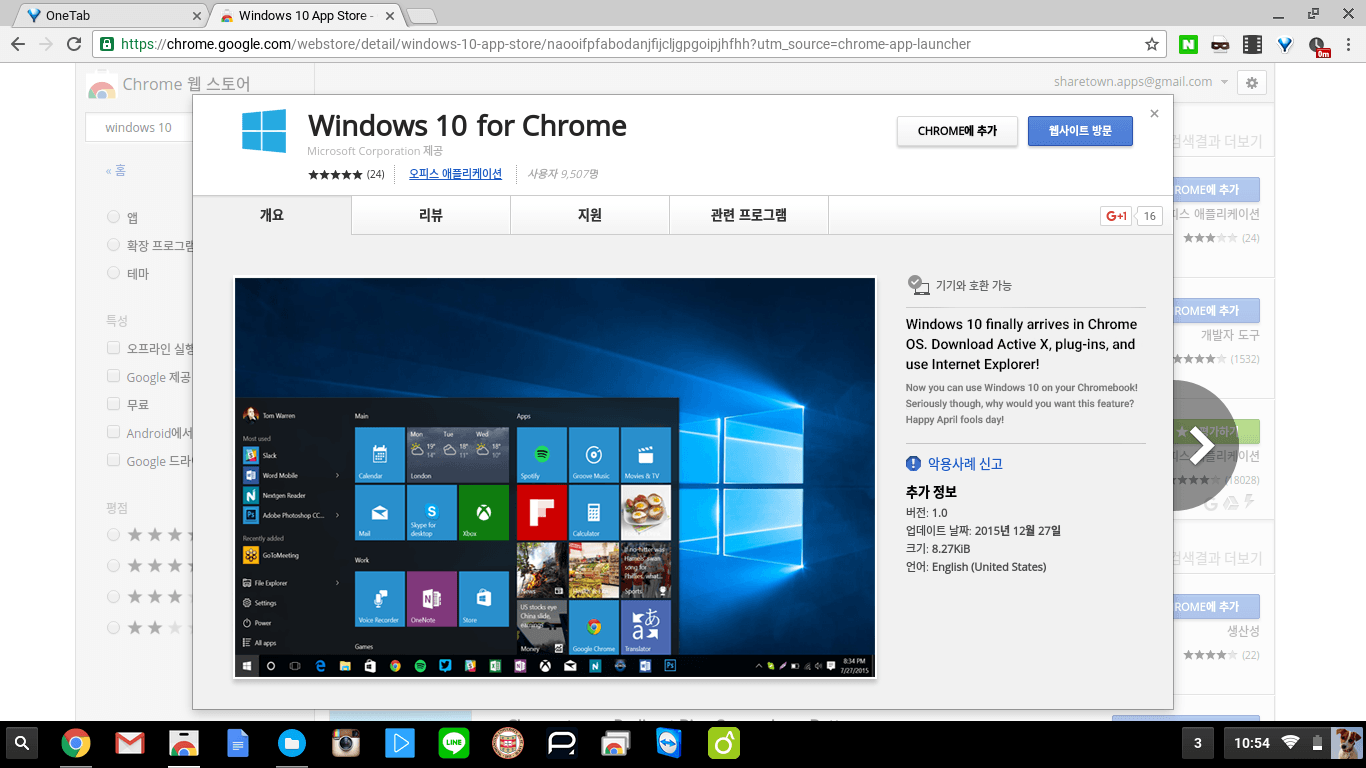The width and height of the screenshot is (1366, 768).
Task: Open Gmail from the shelf
Action: pyautogui.click(x=129, y=743)
